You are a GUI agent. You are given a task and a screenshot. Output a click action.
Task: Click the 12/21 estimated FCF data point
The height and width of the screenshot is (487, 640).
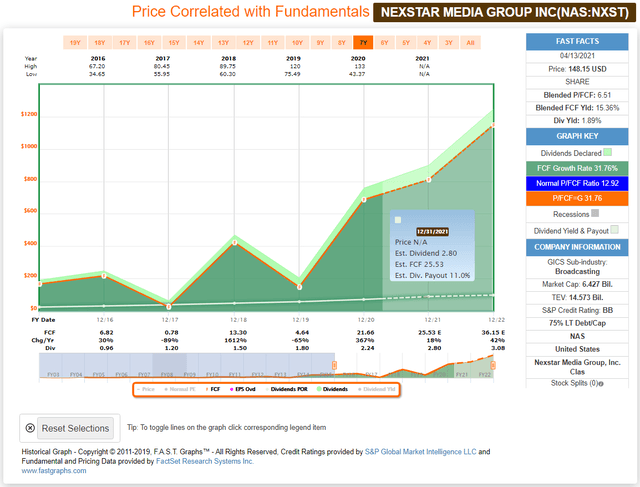click(x=429, y=180)
